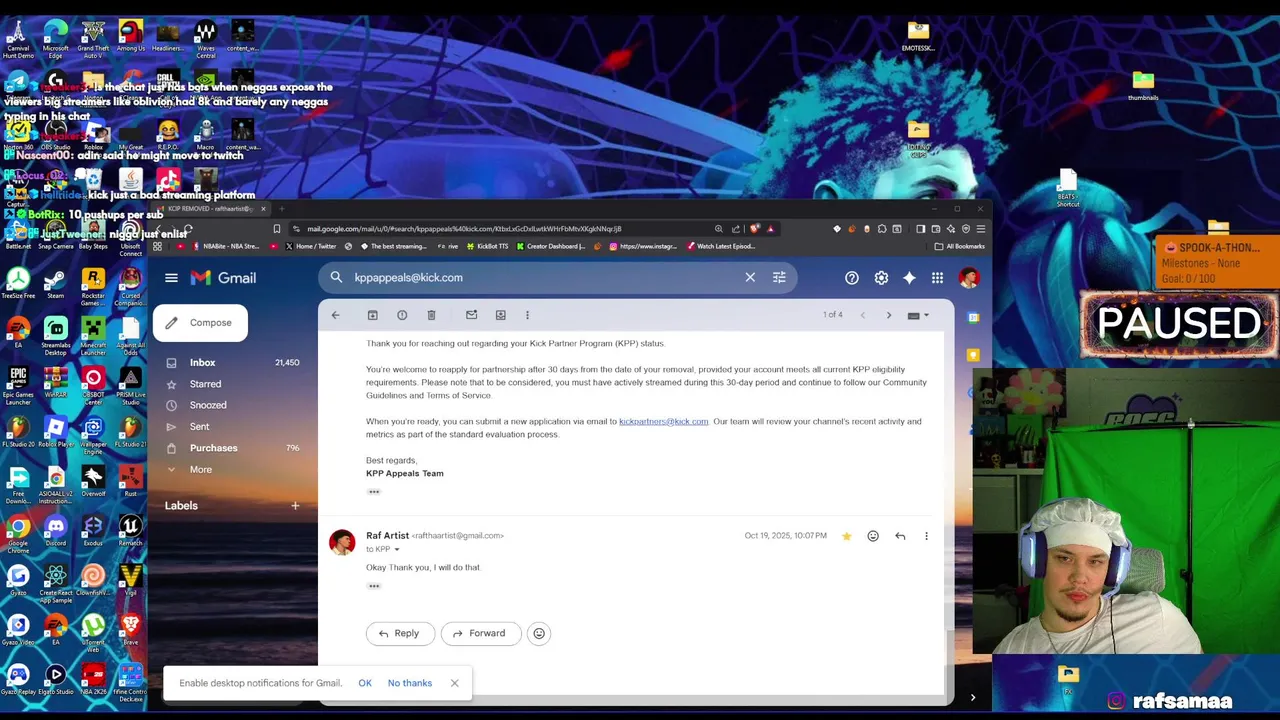Open Gmail Support help icon

pos(852,278)
